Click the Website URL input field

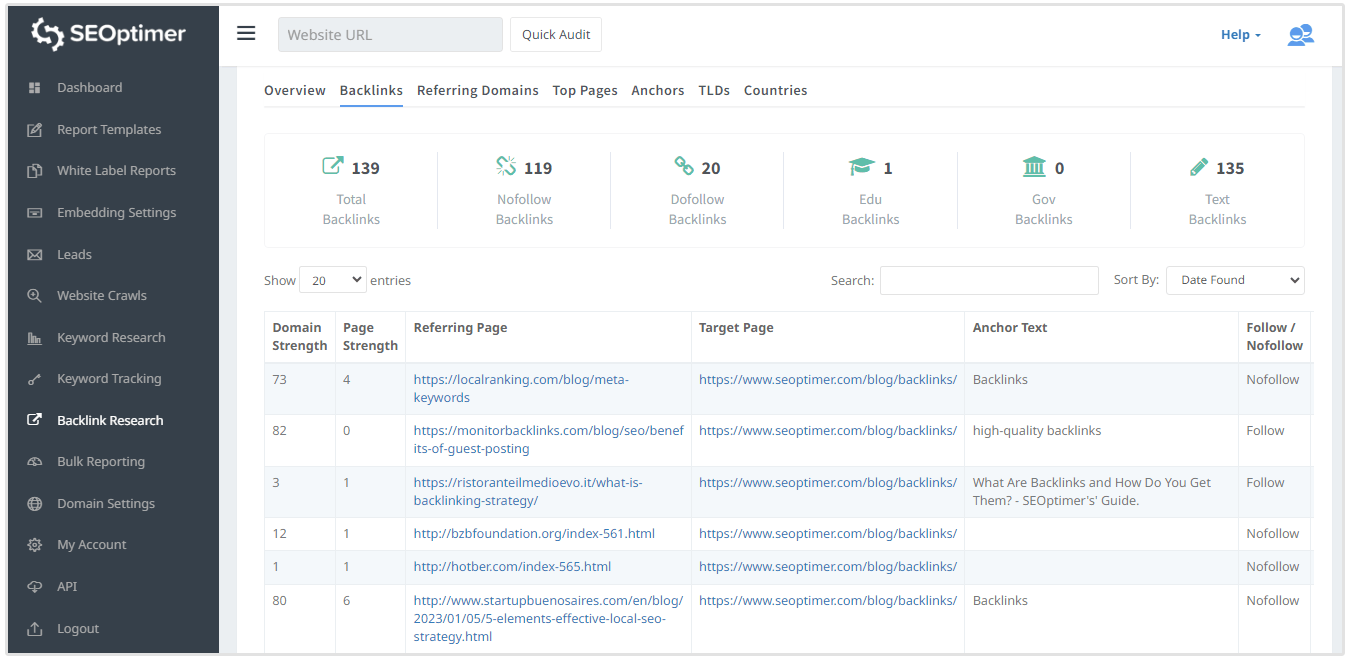pos(390,35)
